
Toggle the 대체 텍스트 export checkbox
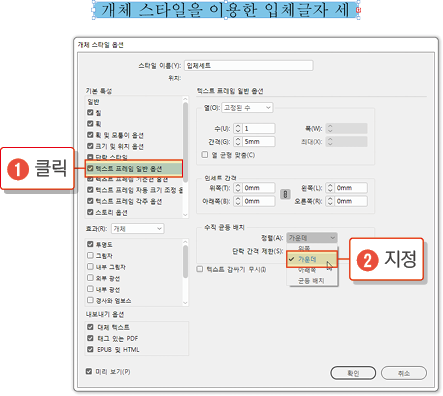click(90, 327)
